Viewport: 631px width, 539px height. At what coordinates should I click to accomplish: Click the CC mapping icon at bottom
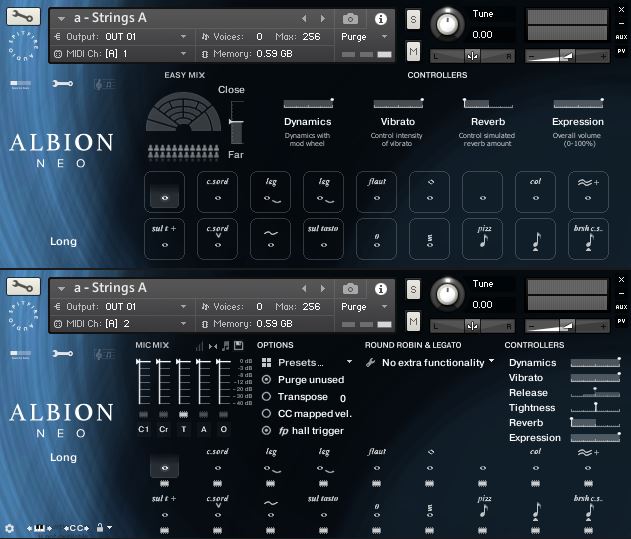(76, 528)
